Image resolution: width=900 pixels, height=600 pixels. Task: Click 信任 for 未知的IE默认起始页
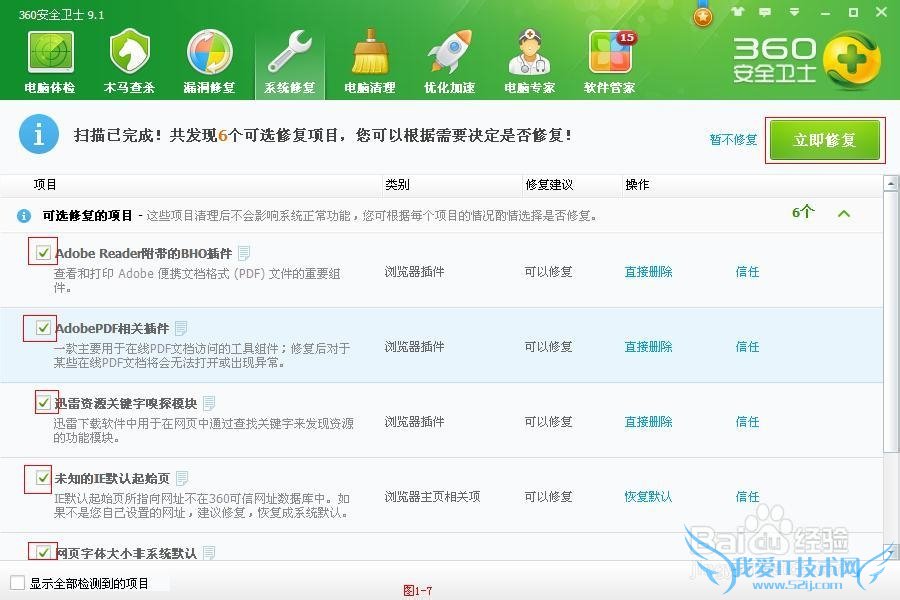pyautogui.click(x=747, y=497)
